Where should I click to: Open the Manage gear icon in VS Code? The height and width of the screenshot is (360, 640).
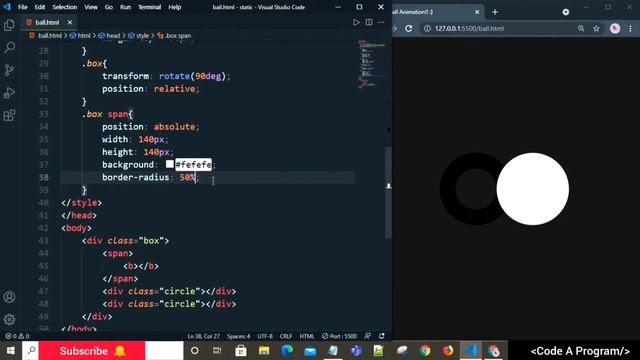pos(9,319)
